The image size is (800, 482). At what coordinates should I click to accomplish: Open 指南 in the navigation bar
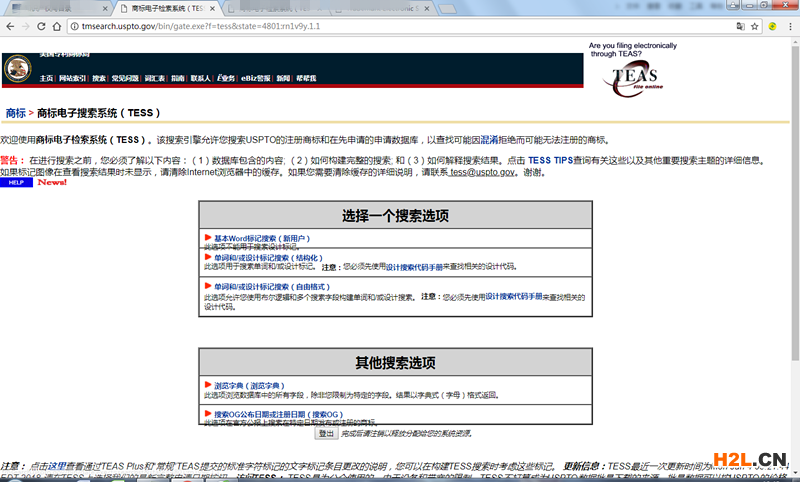[178, 78]
